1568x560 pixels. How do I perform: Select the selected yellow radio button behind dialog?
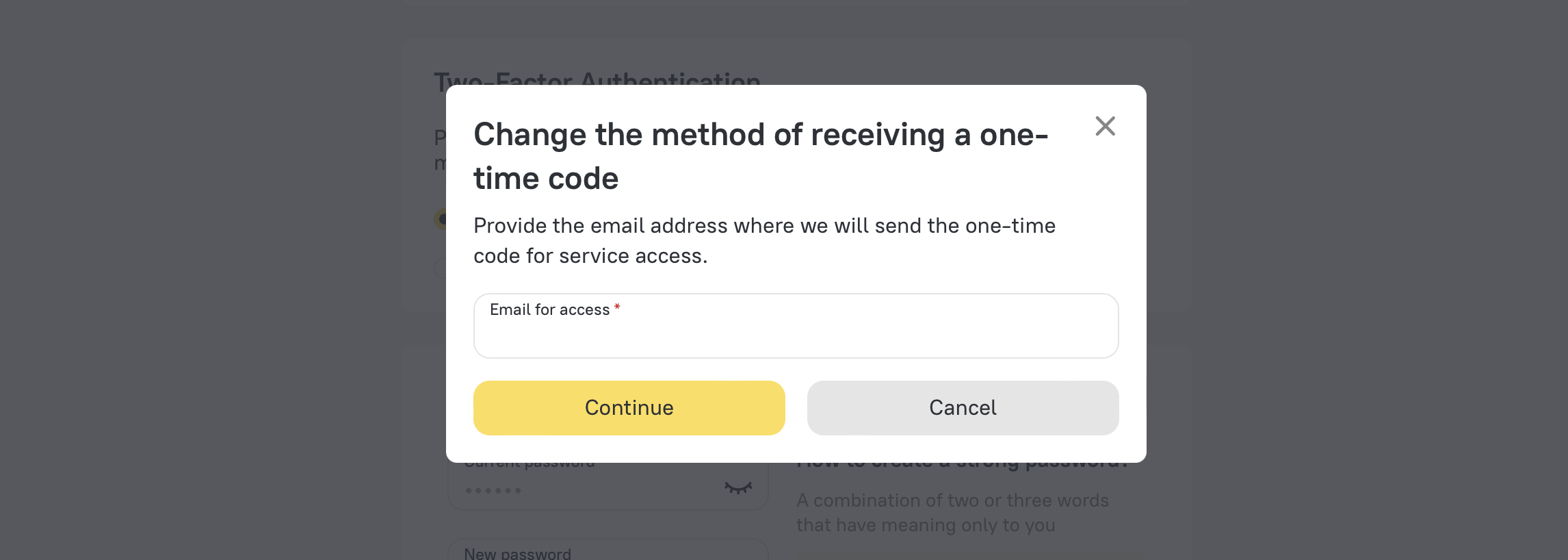click(x=441, y=219)
